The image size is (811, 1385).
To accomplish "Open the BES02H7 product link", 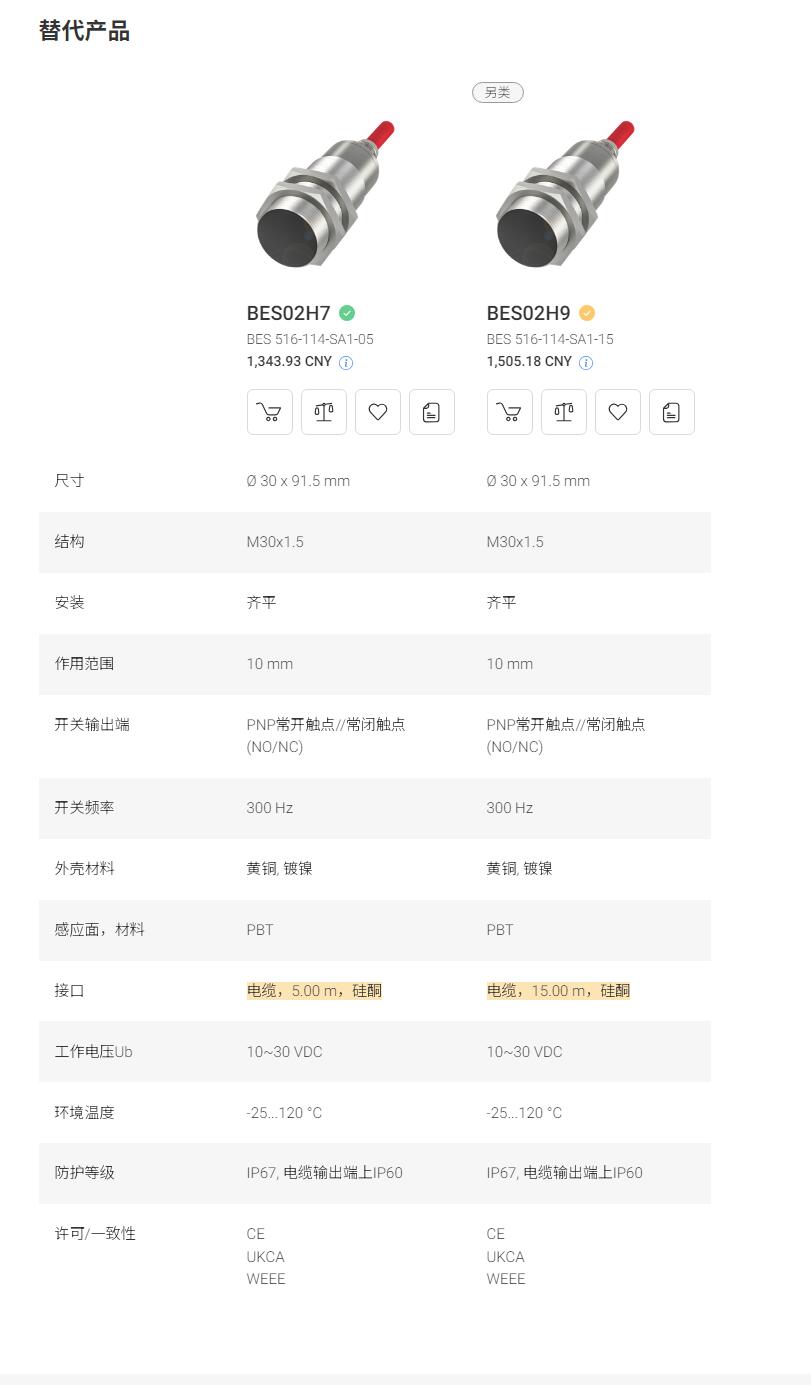I will click(288, 312).
